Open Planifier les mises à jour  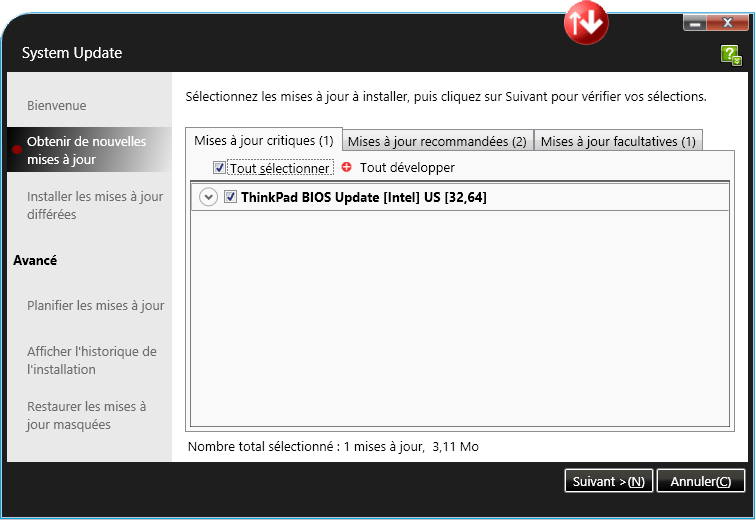click(x=96, y=306)
